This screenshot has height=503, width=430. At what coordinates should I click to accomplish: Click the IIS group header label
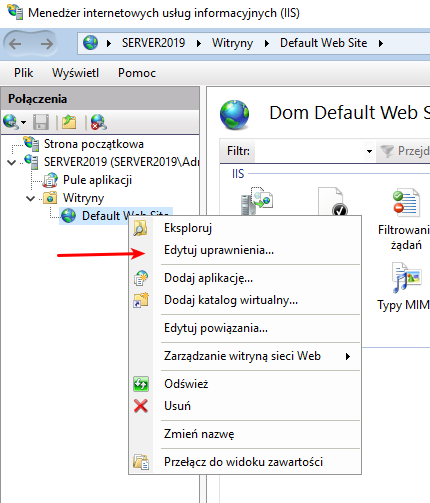pos(238,174)
